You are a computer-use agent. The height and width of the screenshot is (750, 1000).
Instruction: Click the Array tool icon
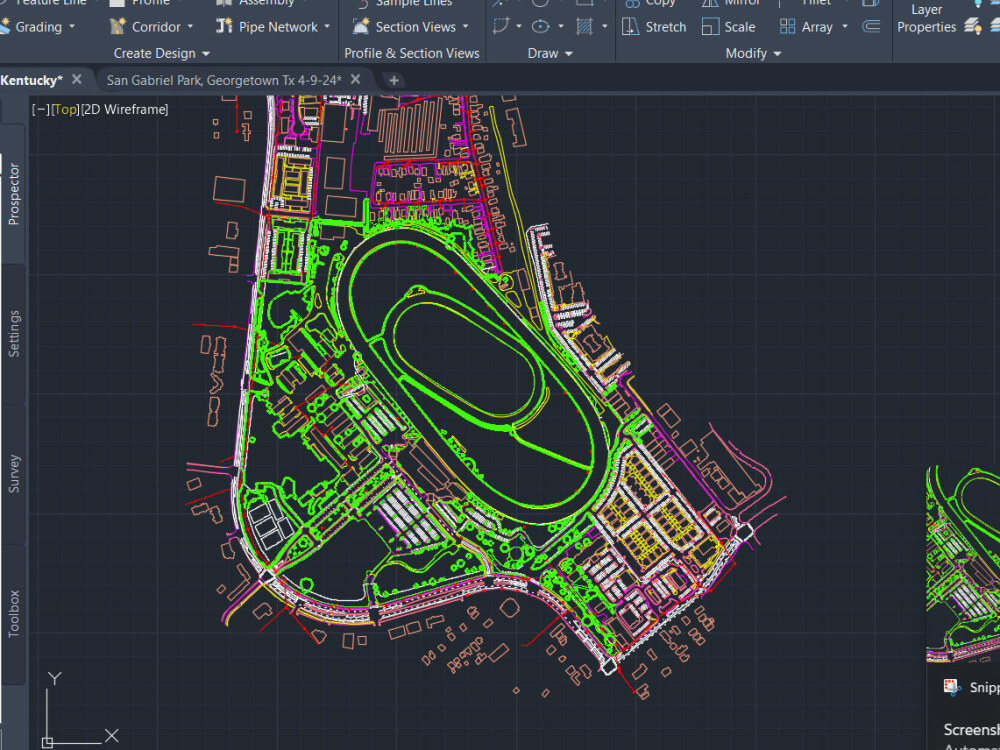(x=788, y=26)
